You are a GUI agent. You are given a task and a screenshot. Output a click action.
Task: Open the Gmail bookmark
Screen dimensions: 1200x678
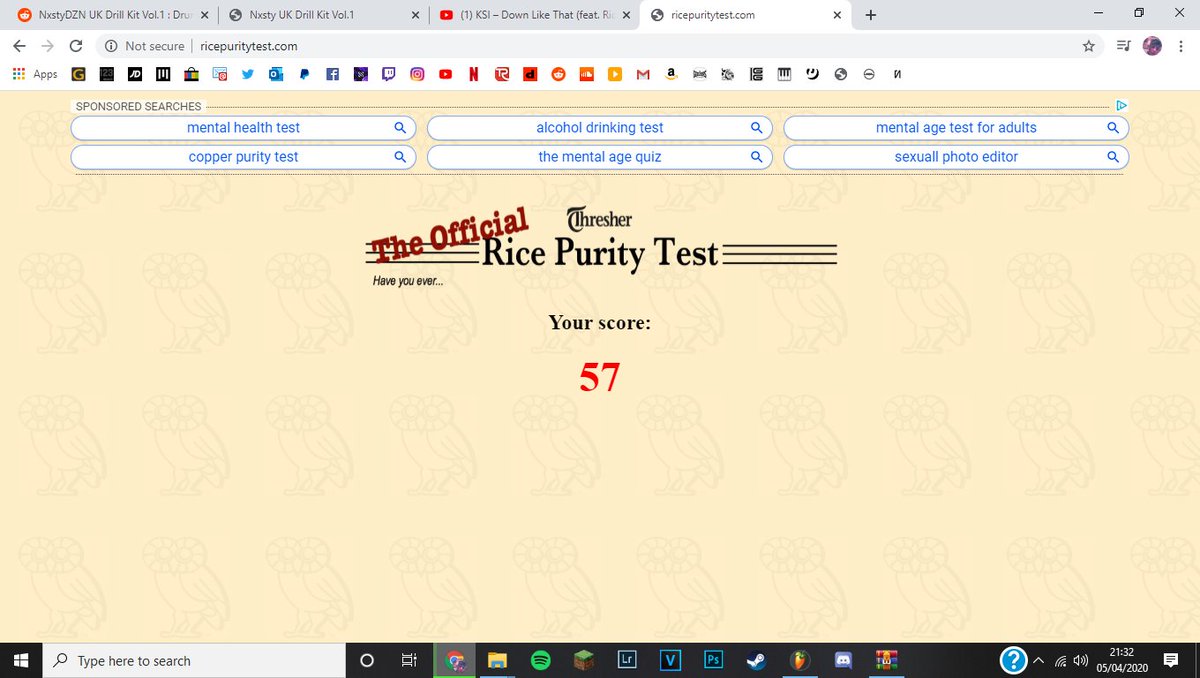(643, 74)
